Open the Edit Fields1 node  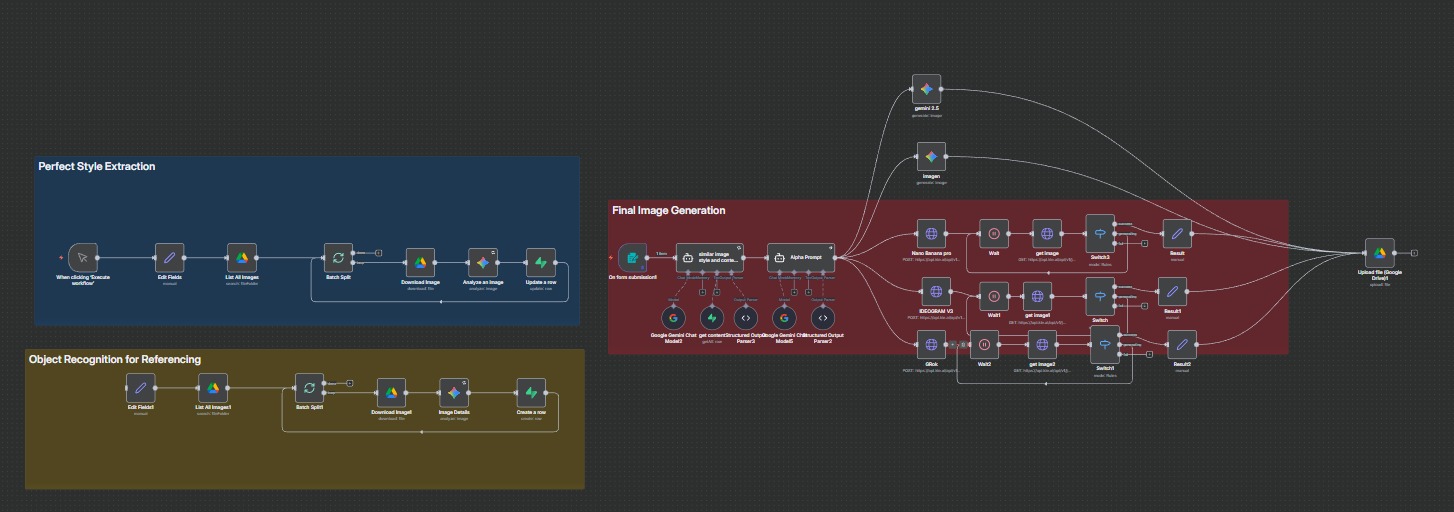(x=141, y=388)
